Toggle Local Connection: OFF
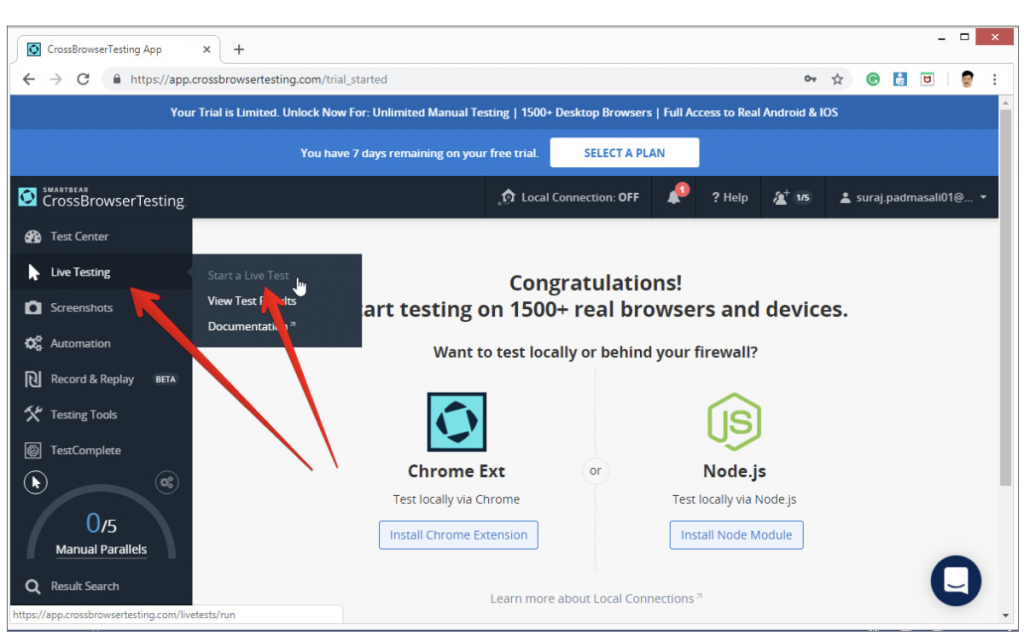Image resolution: width=1024 pixels, height=642 pixels. click(x=569, y=197)
